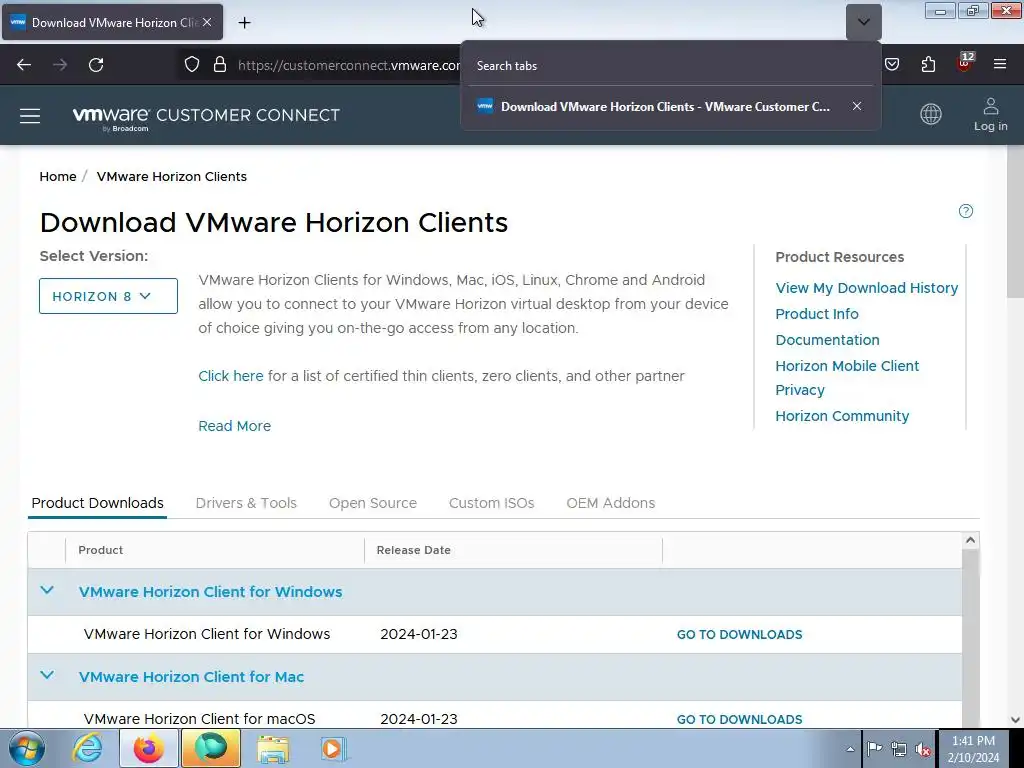
Task: Open the VMware site hamburger navigation menu
Action: [x=30, y=116]
